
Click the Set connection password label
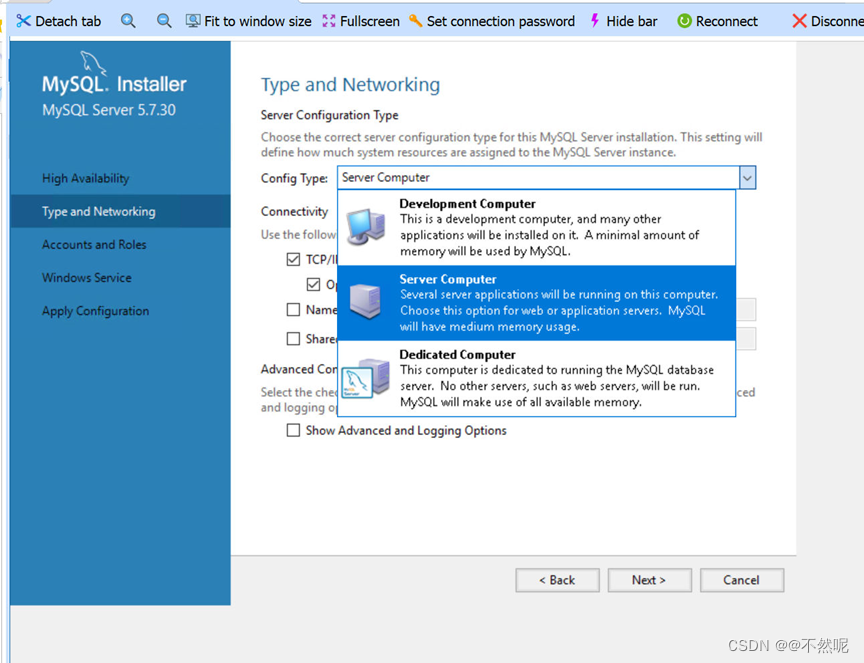point(501,21)
